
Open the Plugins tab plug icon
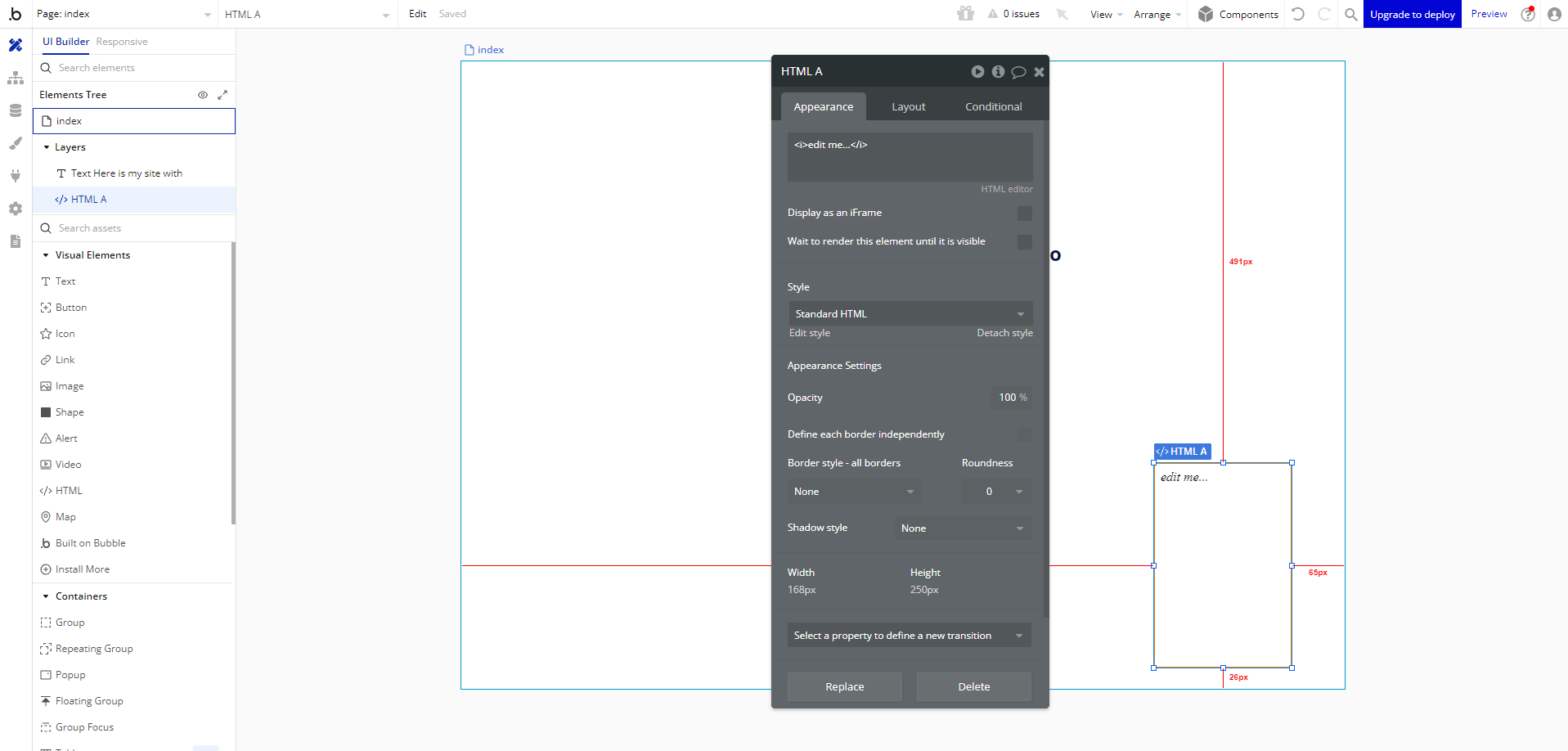(x=16, y=176)
